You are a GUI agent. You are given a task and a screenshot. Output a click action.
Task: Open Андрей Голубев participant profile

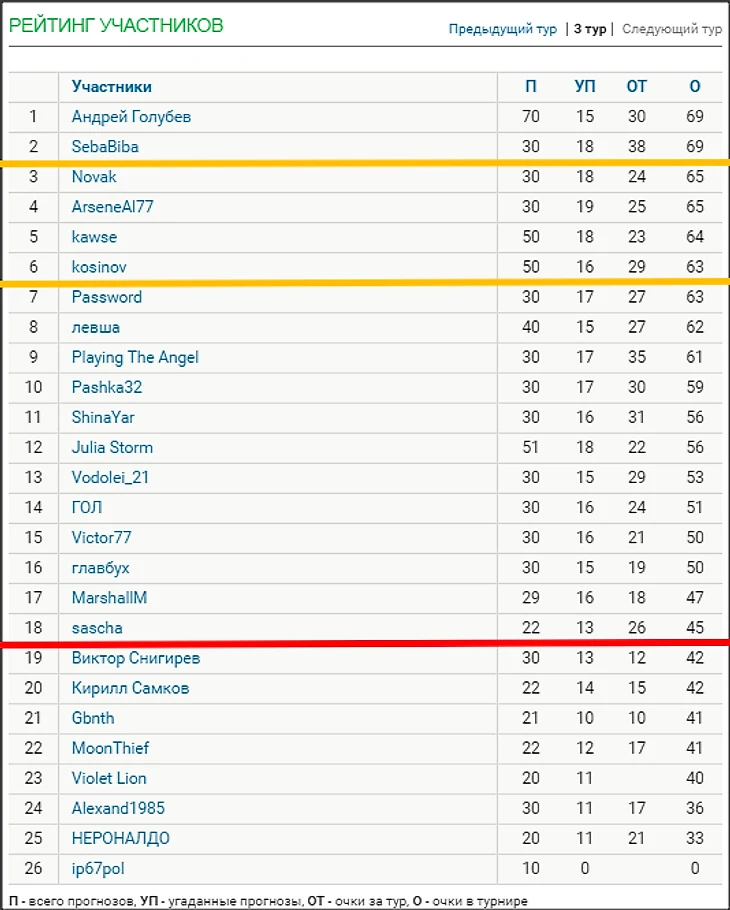131,117
